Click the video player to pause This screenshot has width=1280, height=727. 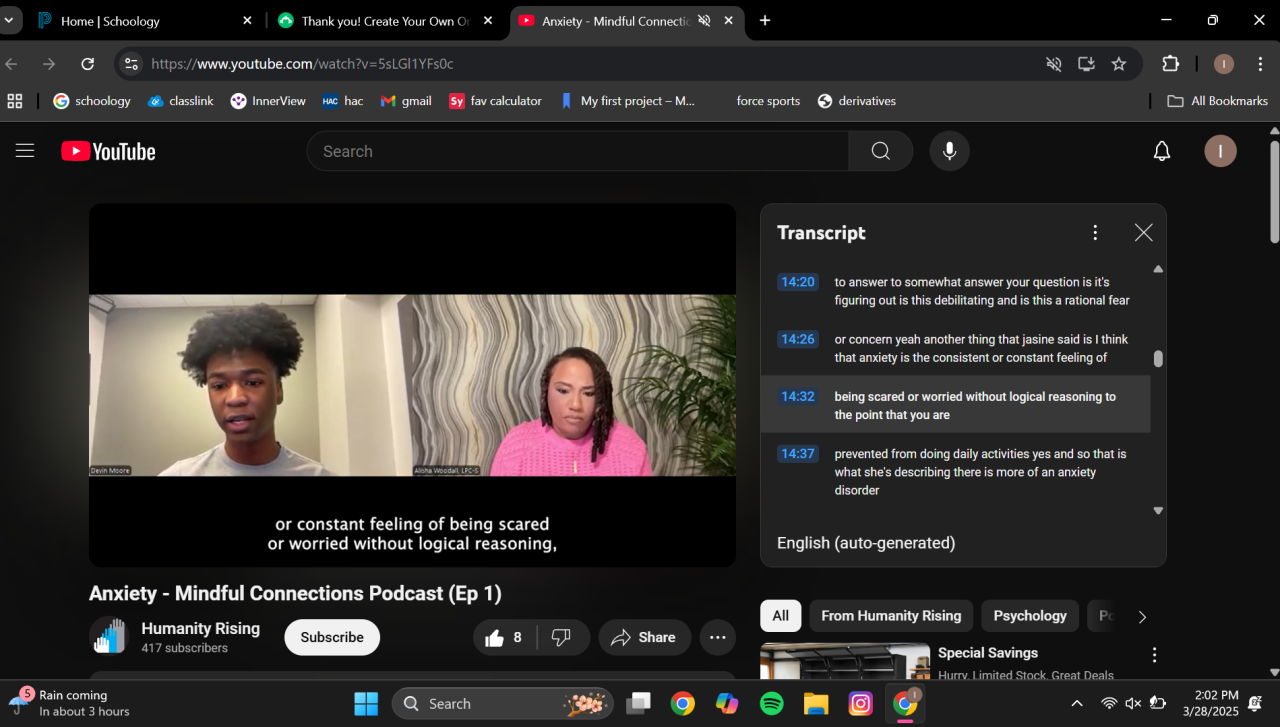point(412,385)
